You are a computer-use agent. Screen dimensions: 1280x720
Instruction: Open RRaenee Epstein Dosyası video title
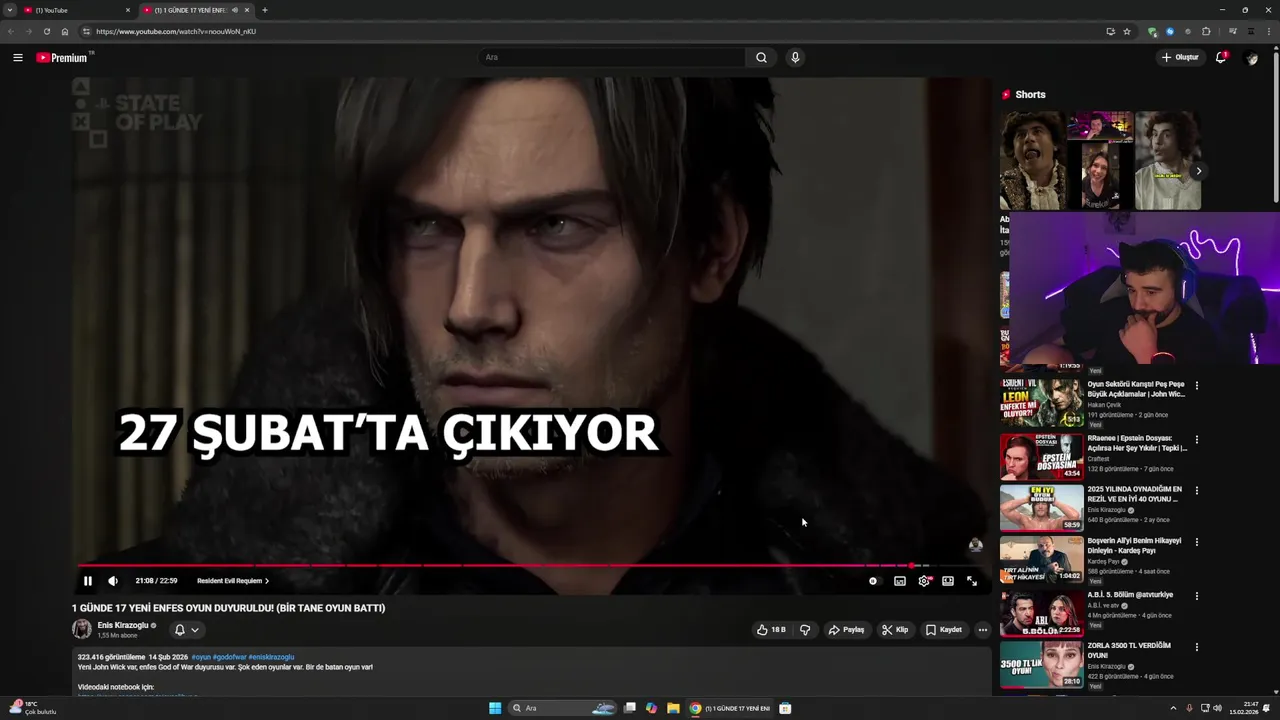coord(1137,443)
